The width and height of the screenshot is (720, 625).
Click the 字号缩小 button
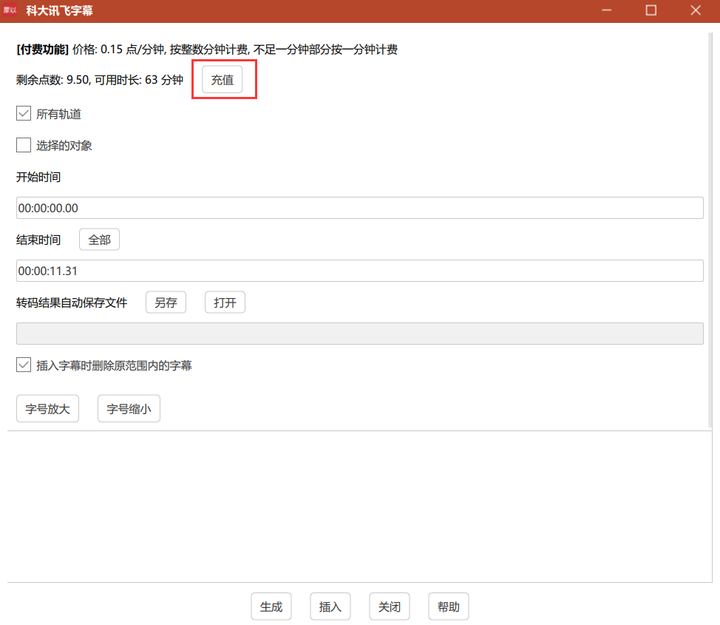[129, 408]
